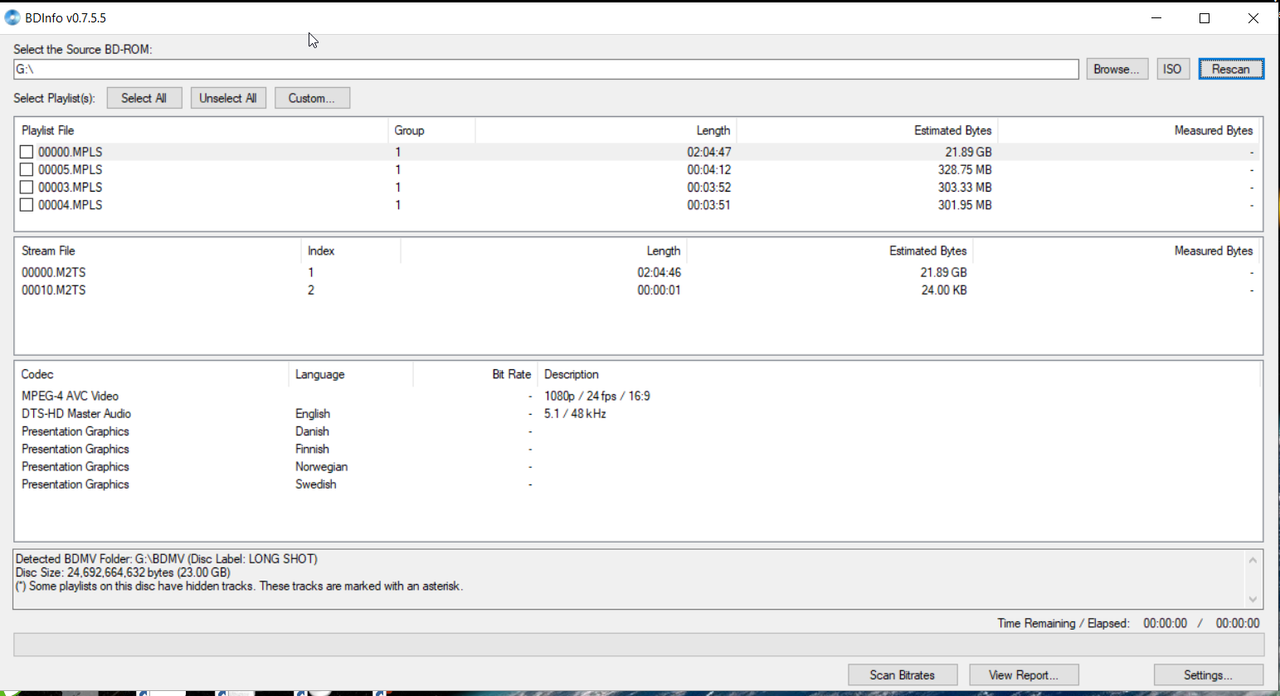Select the Swedish Presentation Graphics row
This screenshot has height=696, width=1280.
coord(638,484)
